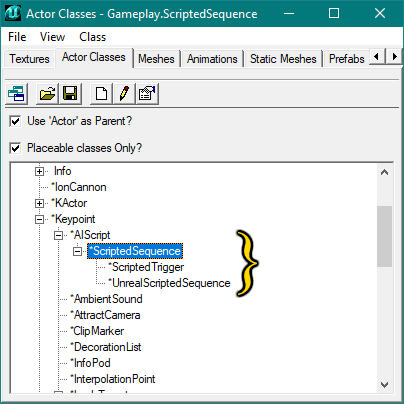Click the scrollbar down arrow in class tree
The image size is (404, 404).
pos(384,385)
